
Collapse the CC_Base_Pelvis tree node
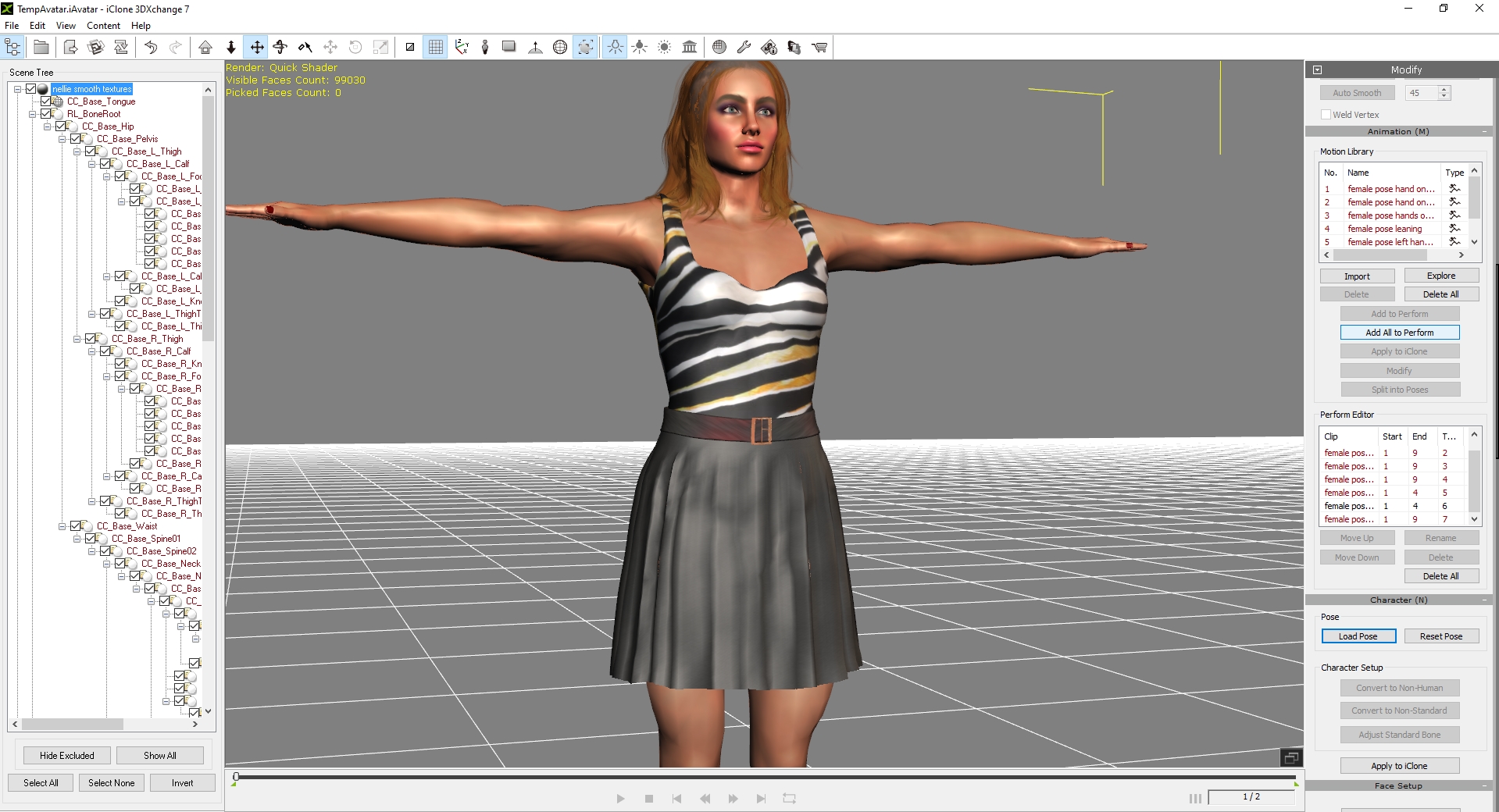(x=62, y=139)
